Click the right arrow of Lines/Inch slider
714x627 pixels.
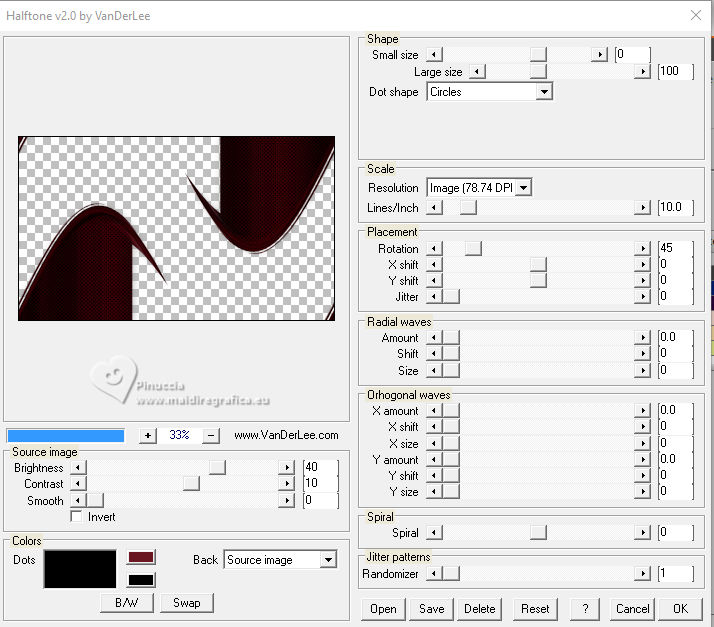pos(643,208)
